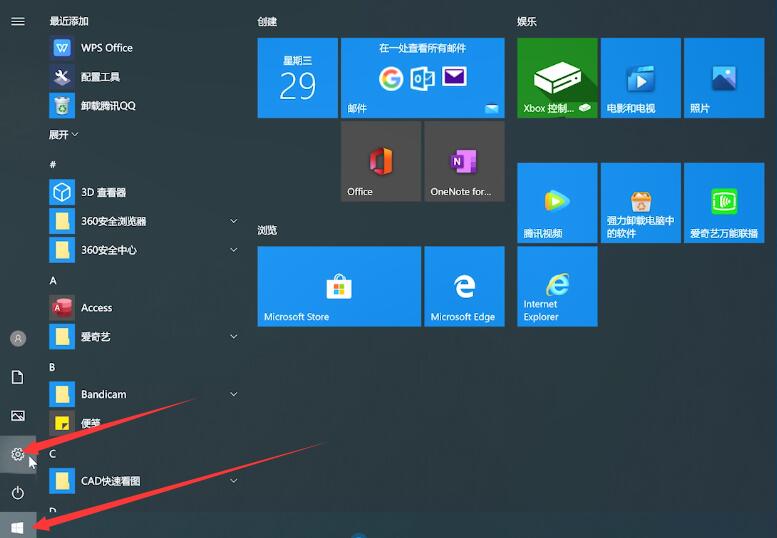Image resolution: width=777 pixels, height=538 pixels.
Task: Click the A letter index header
Action: (x=53, y=280)
